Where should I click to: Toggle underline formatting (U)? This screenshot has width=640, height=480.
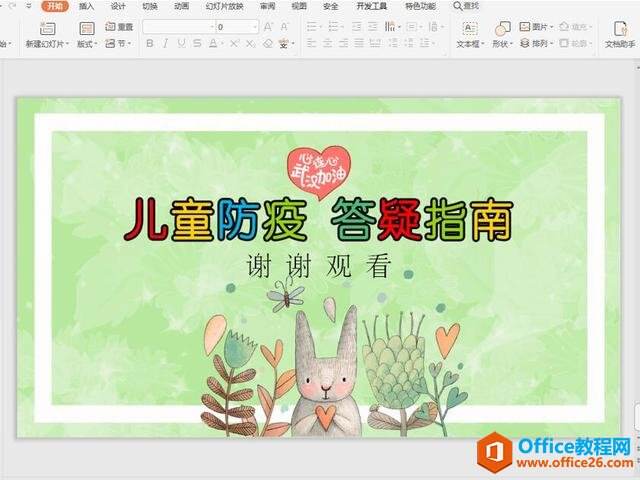(181, 43)
